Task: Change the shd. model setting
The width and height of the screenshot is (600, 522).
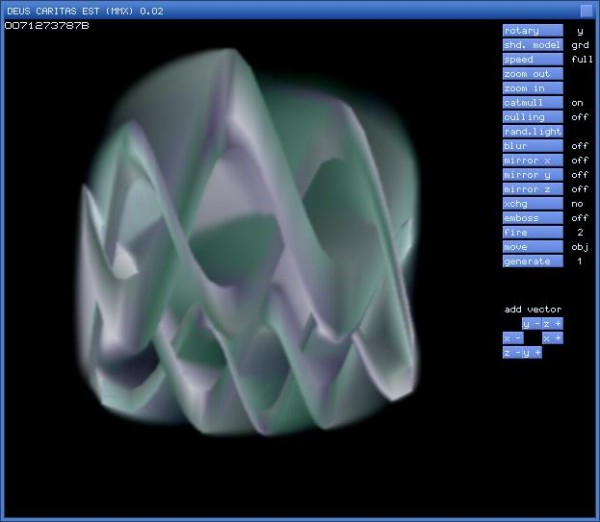Action: coord(532,45)
